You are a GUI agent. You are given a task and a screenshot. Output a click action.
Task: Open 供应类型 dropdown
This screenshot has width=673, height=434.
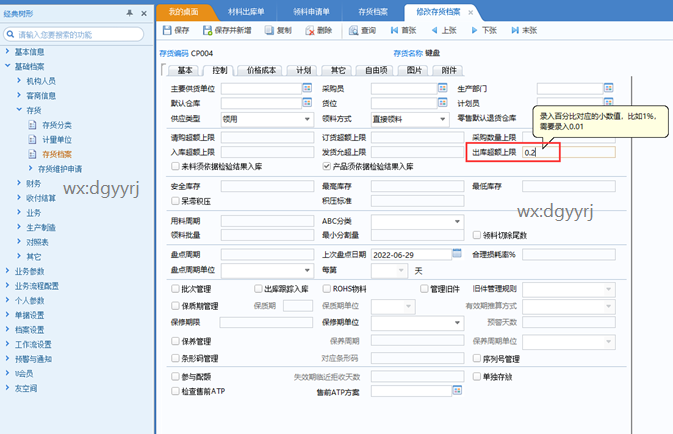(307, 119)
